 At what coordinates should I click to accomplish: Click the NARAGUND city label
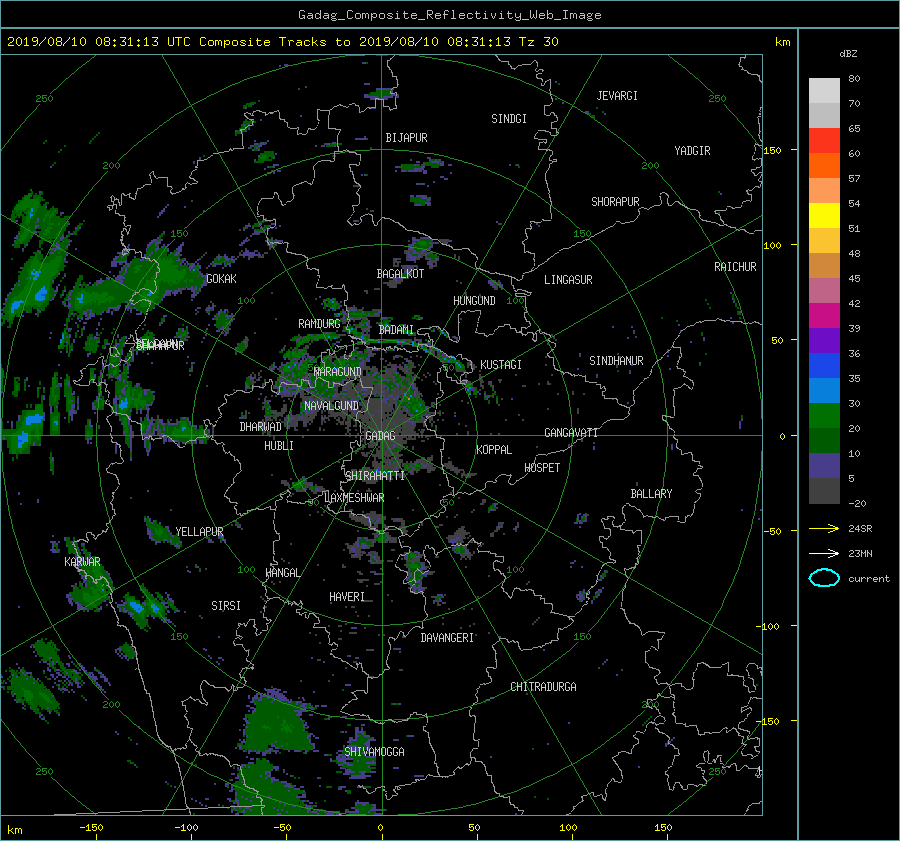tap(338, 372)
